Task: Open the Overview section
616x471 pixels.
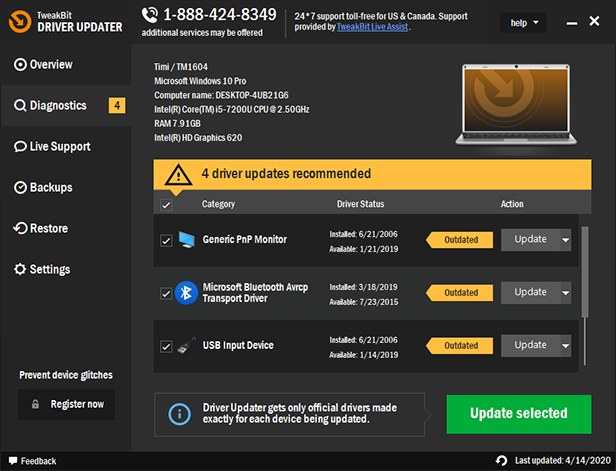Action: coord(66,64)
